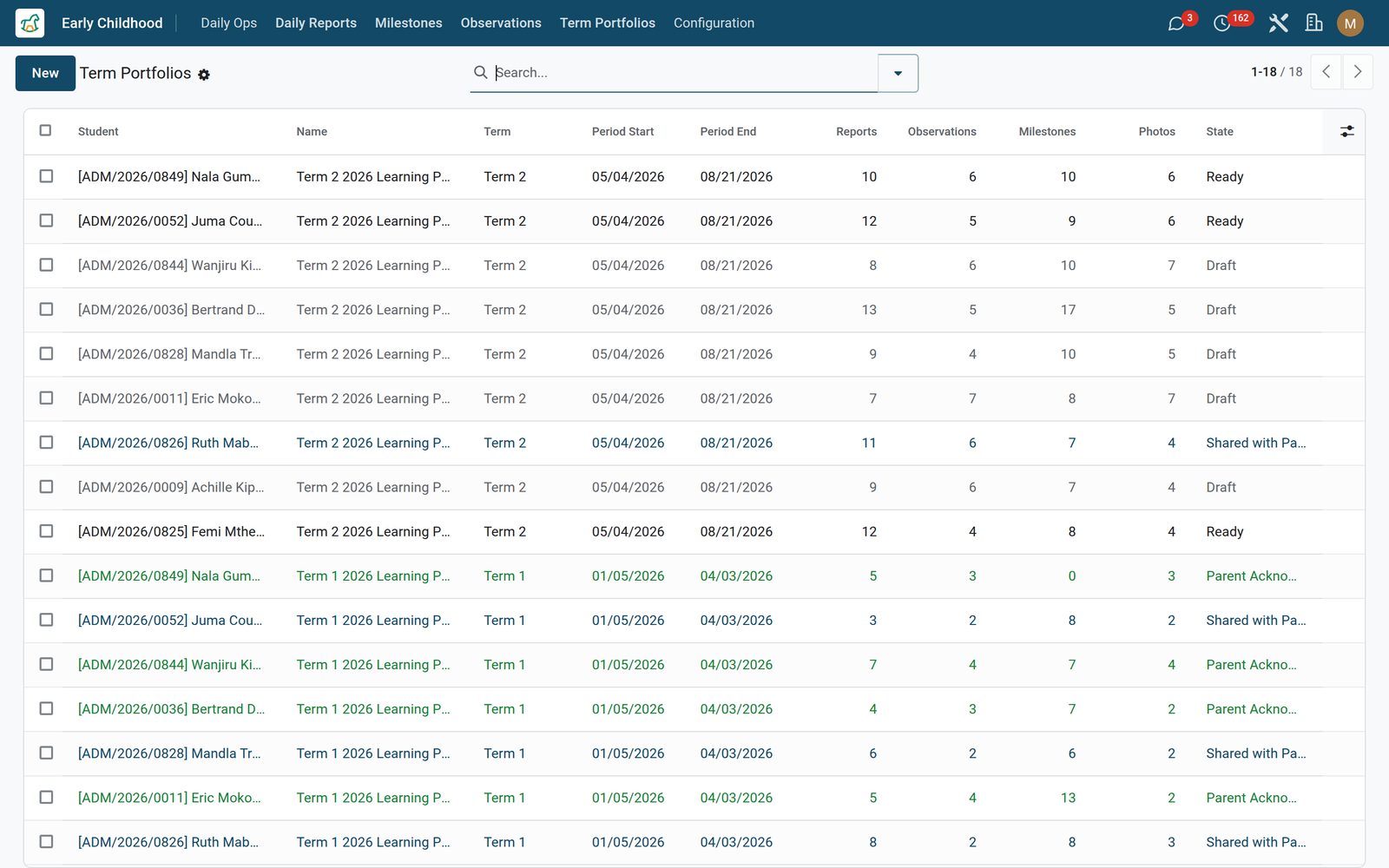The width and height of the screenshot is (1389, 868).
Task: Open the Configuration menu
Action: tap(714, 23)
